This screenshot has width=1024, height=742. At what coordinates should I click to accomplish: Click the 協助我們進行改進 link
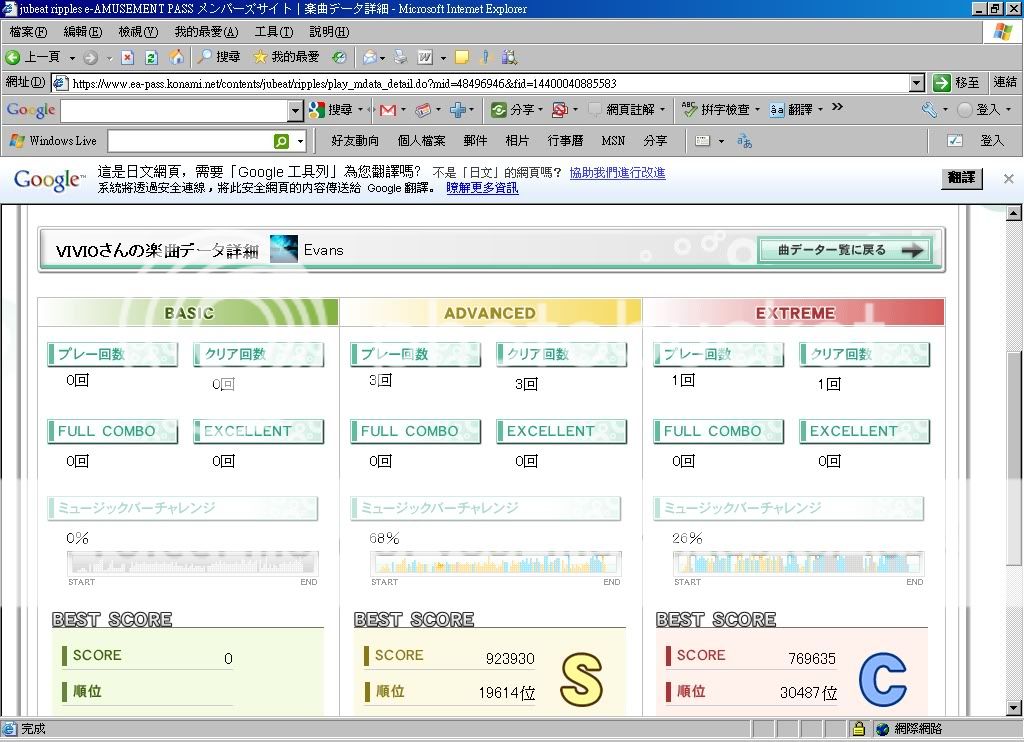coord(617,173)
